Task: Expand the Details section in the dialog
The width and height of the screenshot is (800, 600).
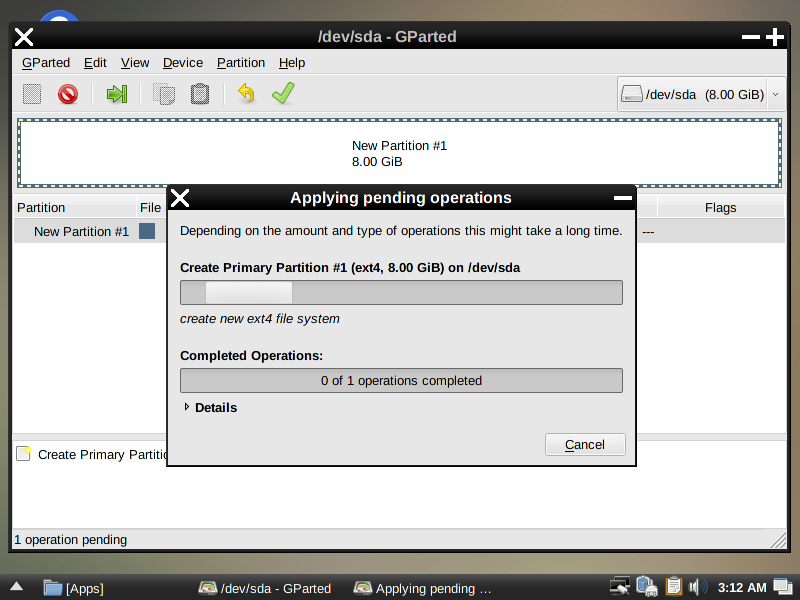Action: click(x=210, y=408)
